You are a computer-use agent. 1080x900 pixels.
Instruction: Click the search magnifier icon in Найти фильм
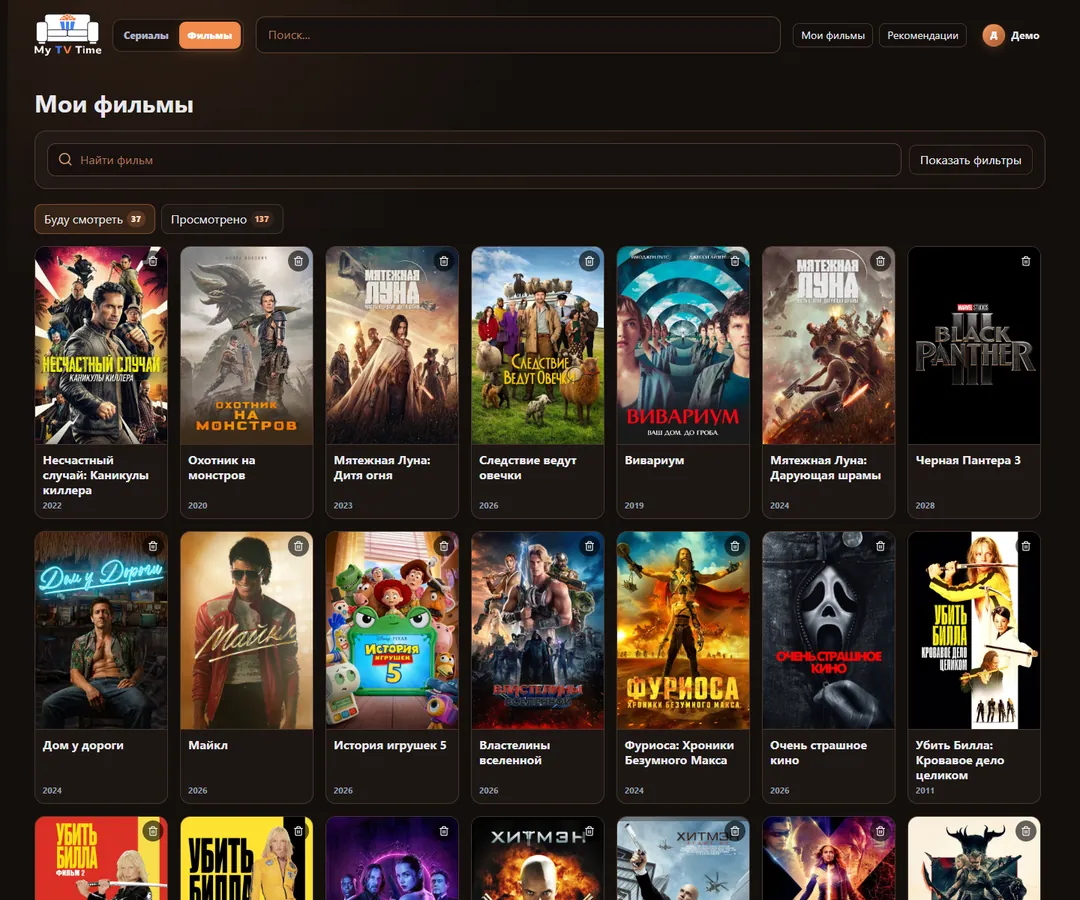pos(65,160)
